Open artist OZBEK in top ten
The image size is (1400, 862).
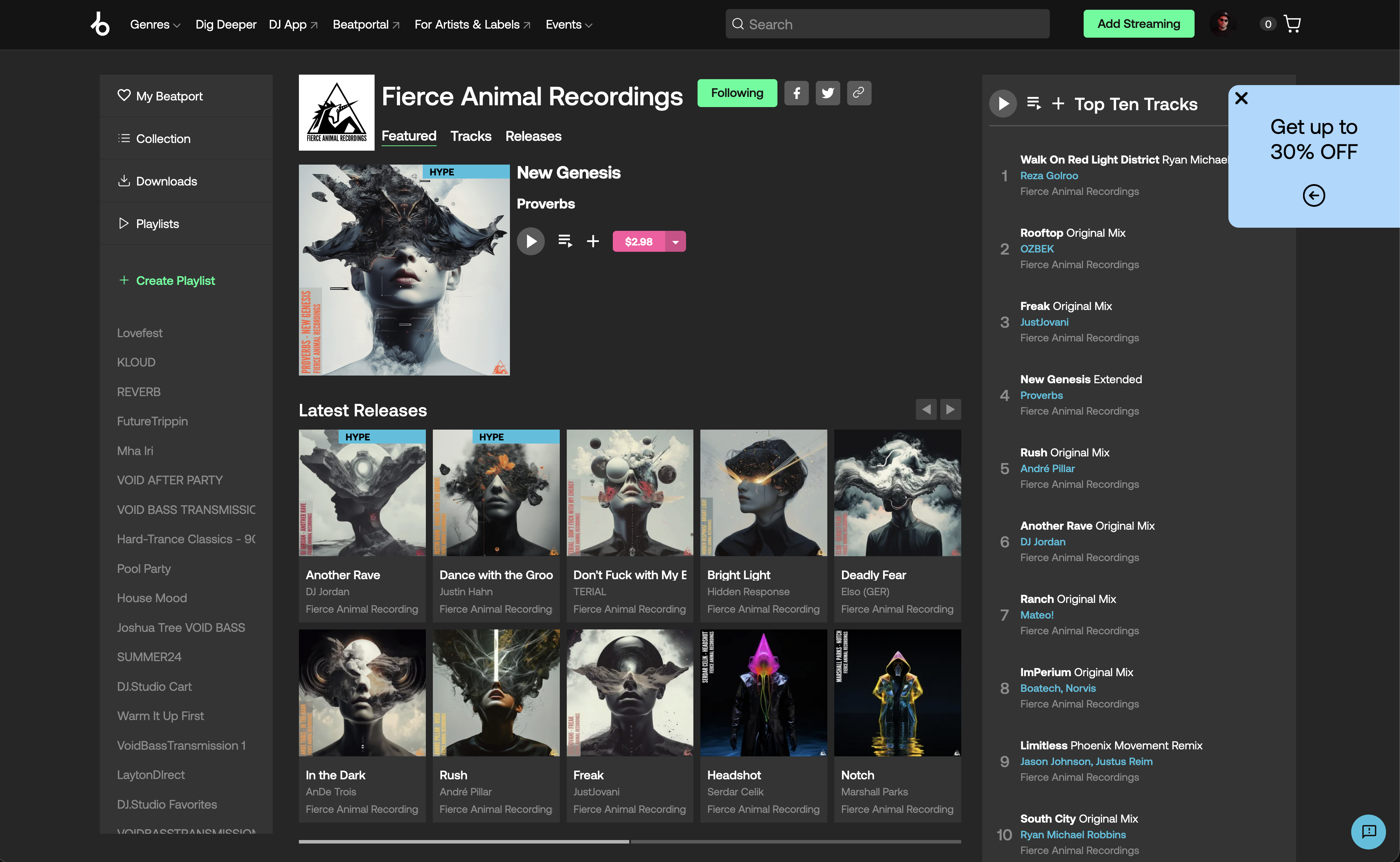1037,249
